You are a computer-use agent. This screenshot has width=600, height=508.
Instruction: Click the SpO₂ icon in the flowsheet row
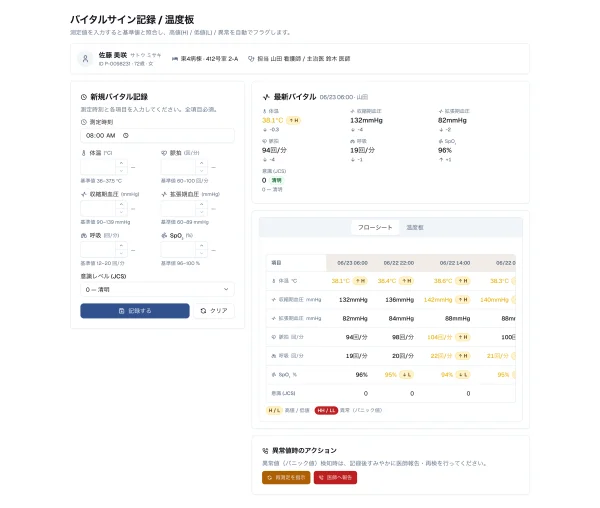coord(274,374)
